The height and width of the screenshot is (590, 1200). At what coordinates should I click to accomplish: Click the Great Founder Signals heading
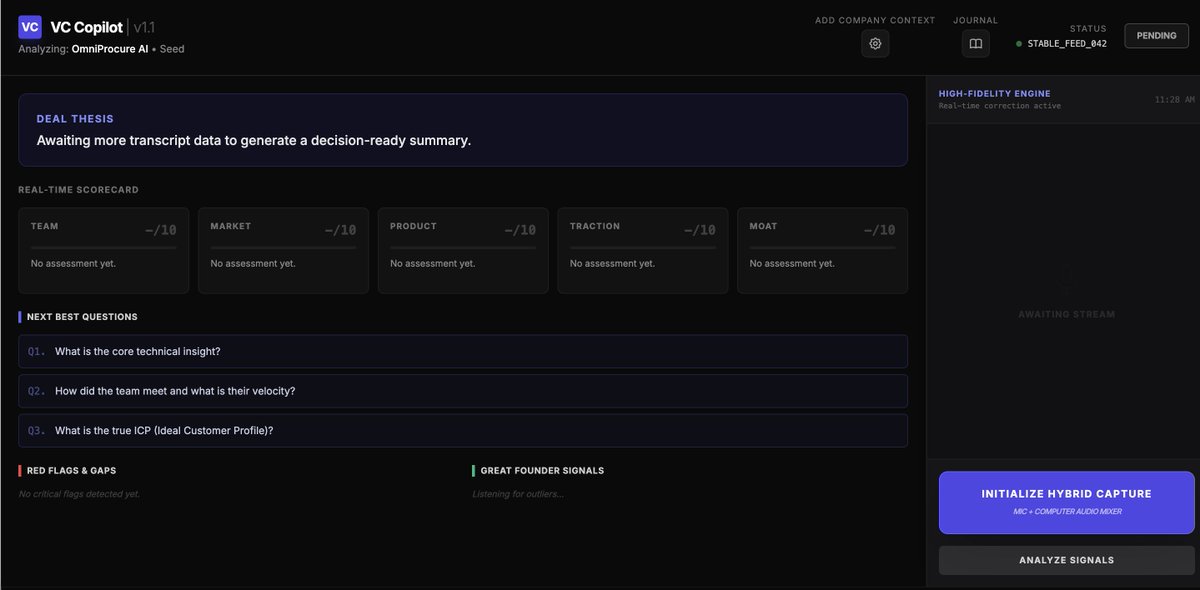coord(542,470)
